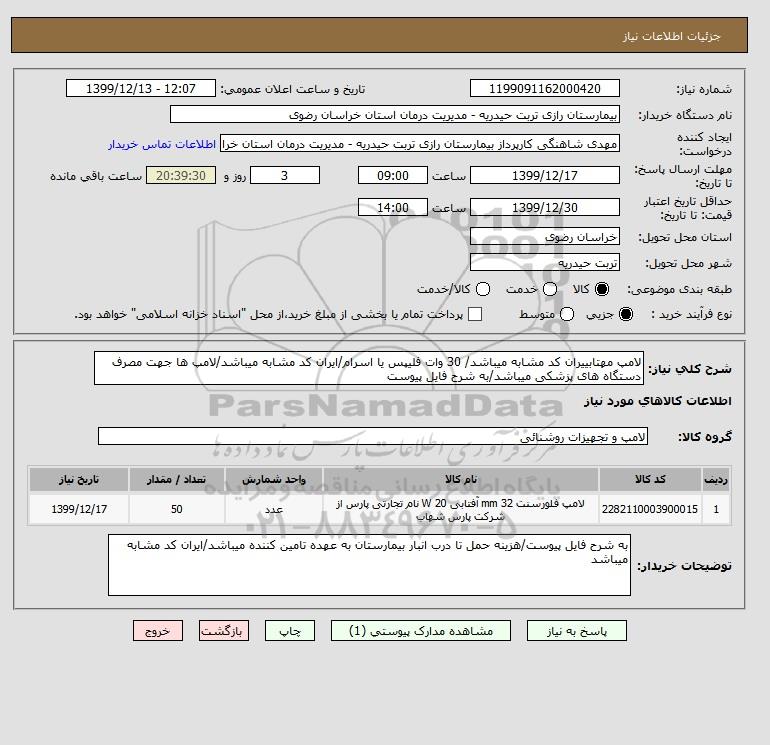The height and width of the screenshot is (745, 770).
Task: Click the goods group field لامپ و تجهیزات روشنائی
Action: [x=373, y=436]
